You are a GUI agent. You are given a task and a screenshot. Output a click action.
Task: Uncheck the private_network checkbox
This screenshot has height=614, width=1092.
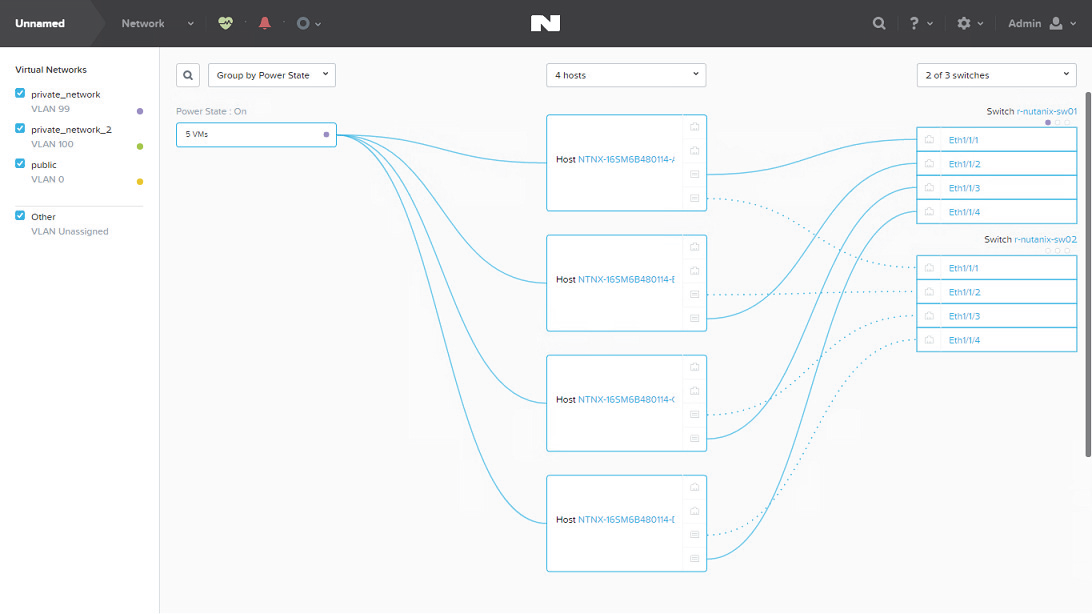pyautogui.click(x=20, y=94)
